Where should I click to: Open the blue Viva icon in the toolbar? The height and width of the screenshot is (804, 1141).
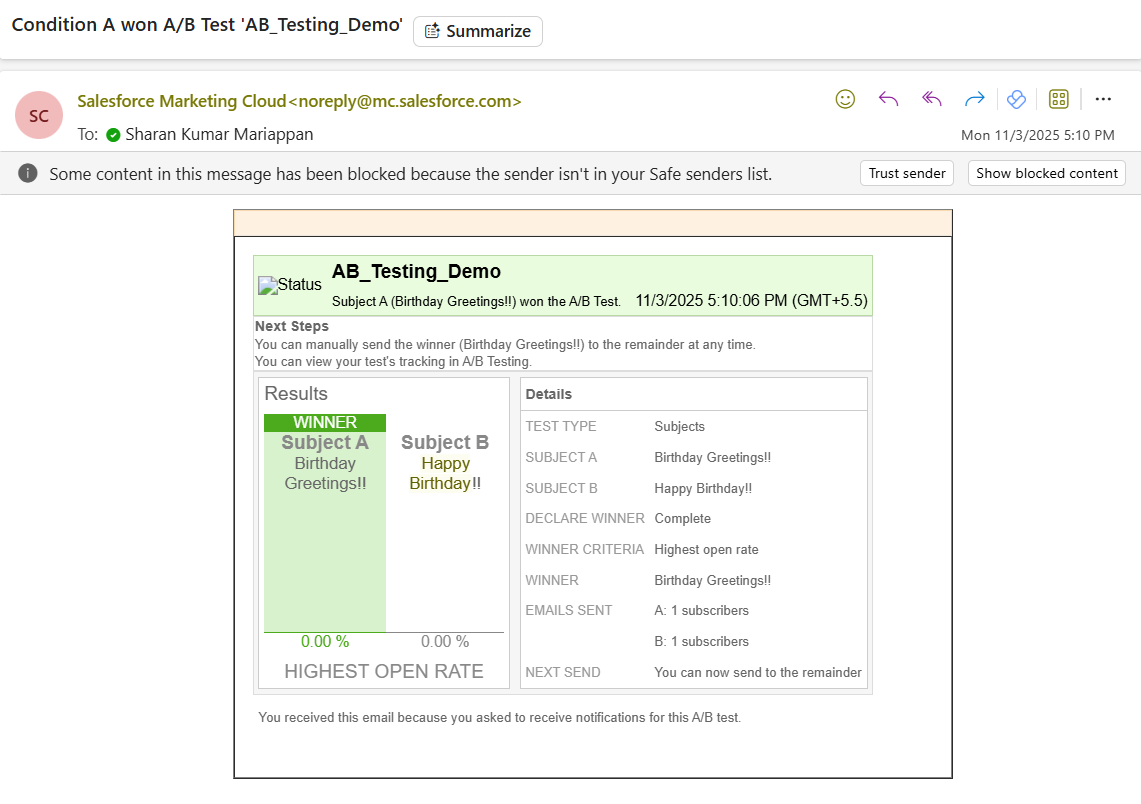pos(1016,99)
